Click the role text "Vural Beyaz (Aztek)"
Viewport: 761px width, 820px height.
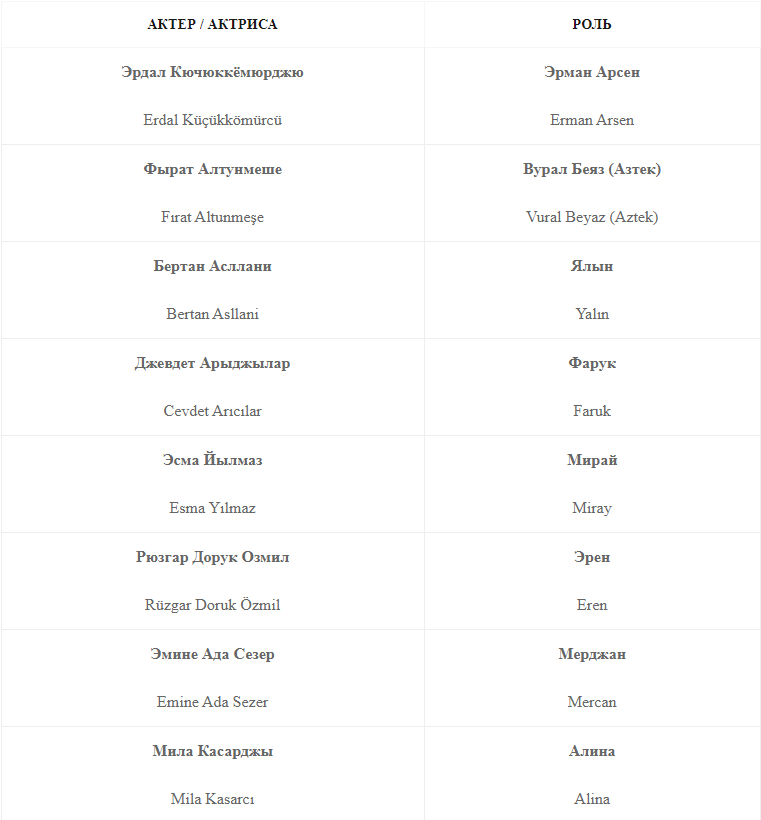pos(592,217)
